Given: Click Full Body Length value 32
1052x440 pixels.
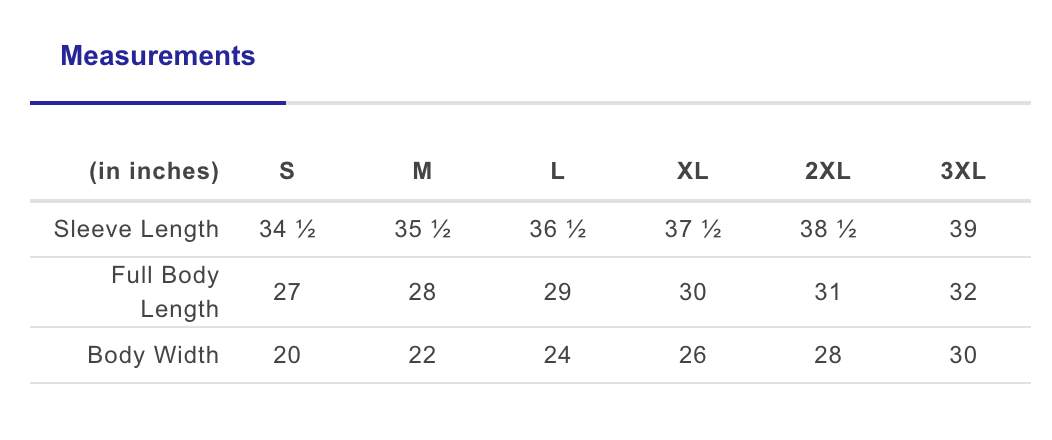Looking at the screenshot, I should pos(964,292).
